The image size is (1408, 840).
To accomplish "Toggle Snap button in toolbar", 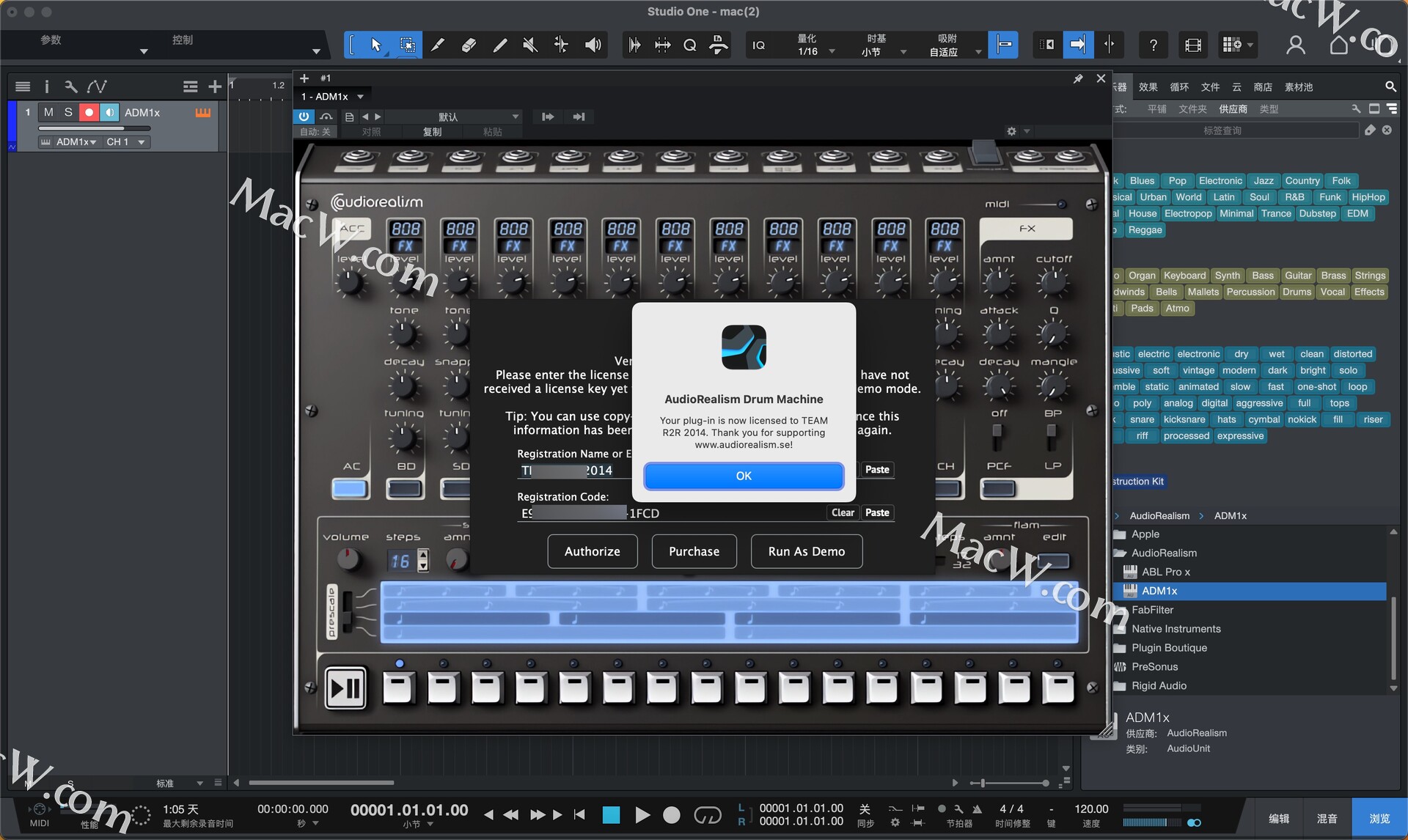I will (1003, 45).
